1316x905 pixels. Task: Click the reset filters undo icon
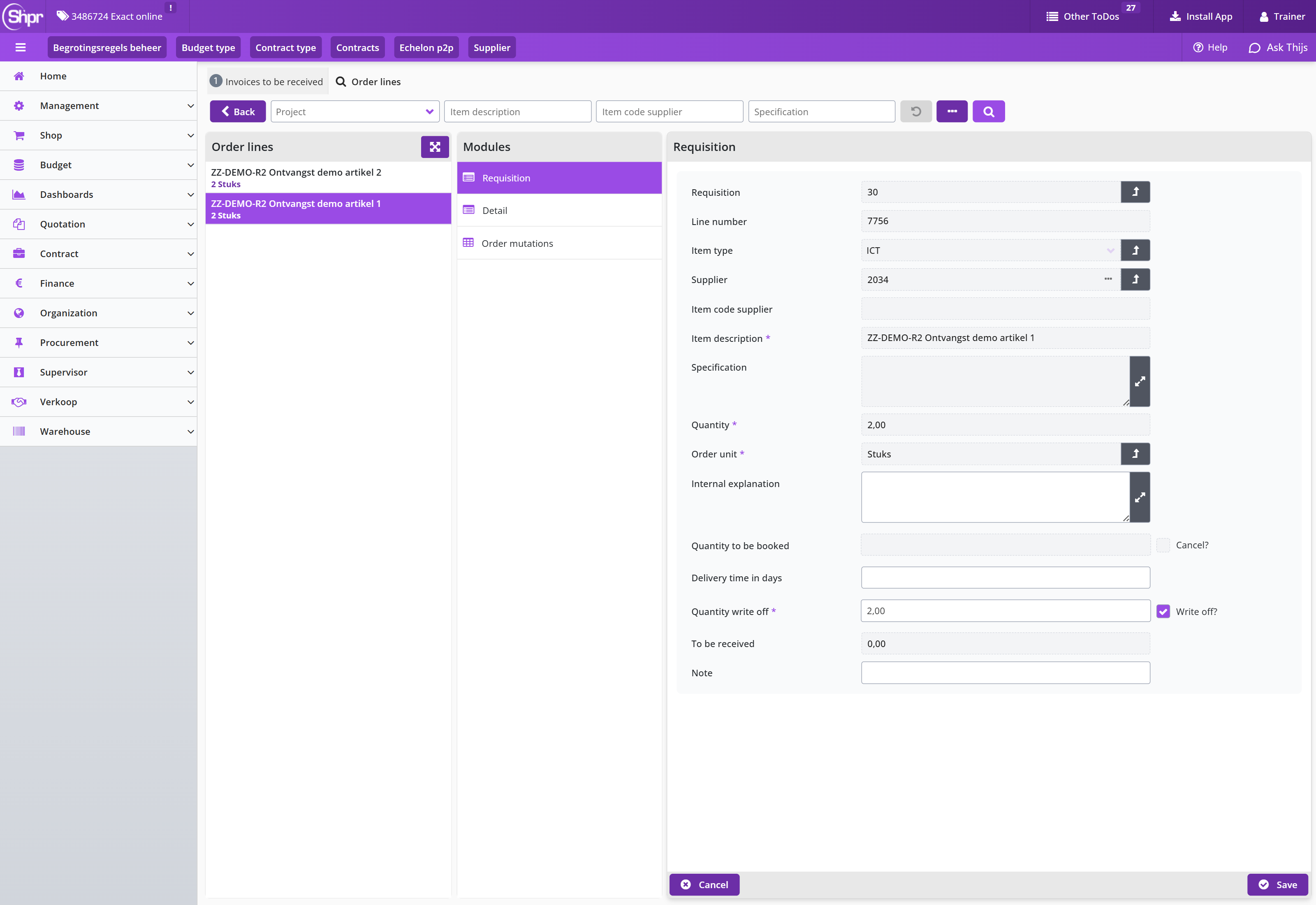tap(916, 112)
